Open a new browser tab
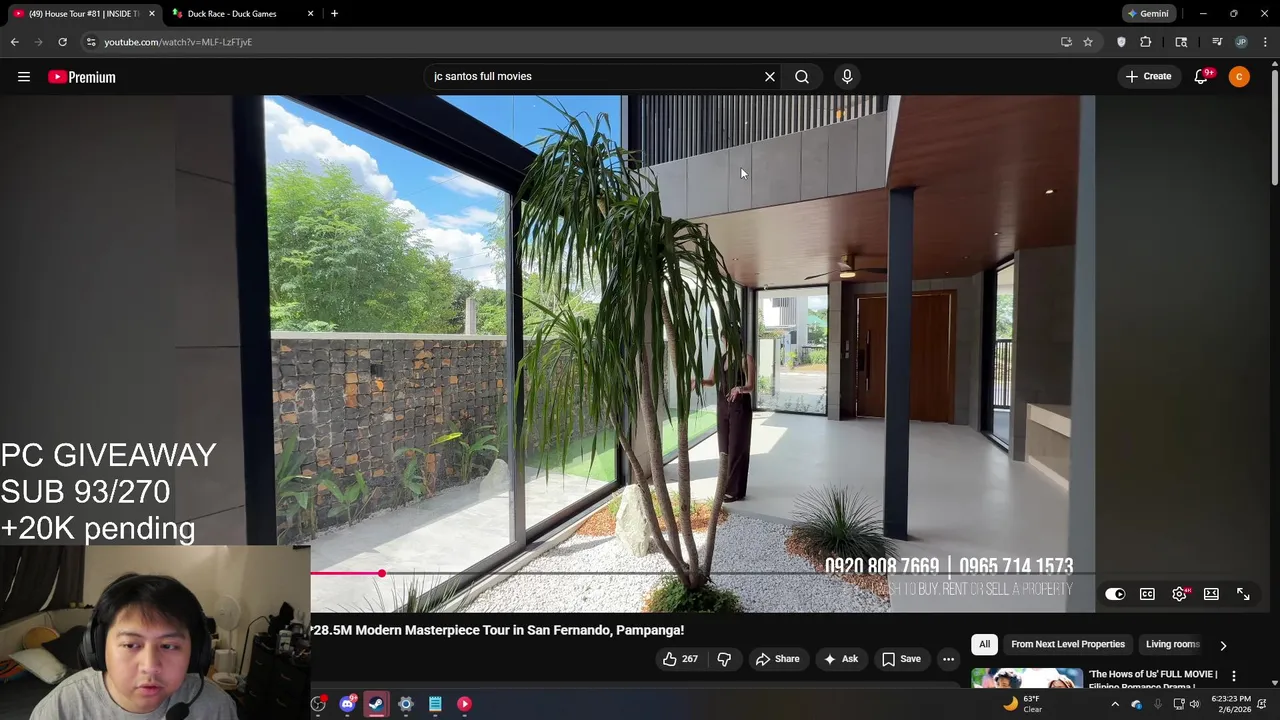Viewport: 1280px width, 720px height. [x=334, y=14]
